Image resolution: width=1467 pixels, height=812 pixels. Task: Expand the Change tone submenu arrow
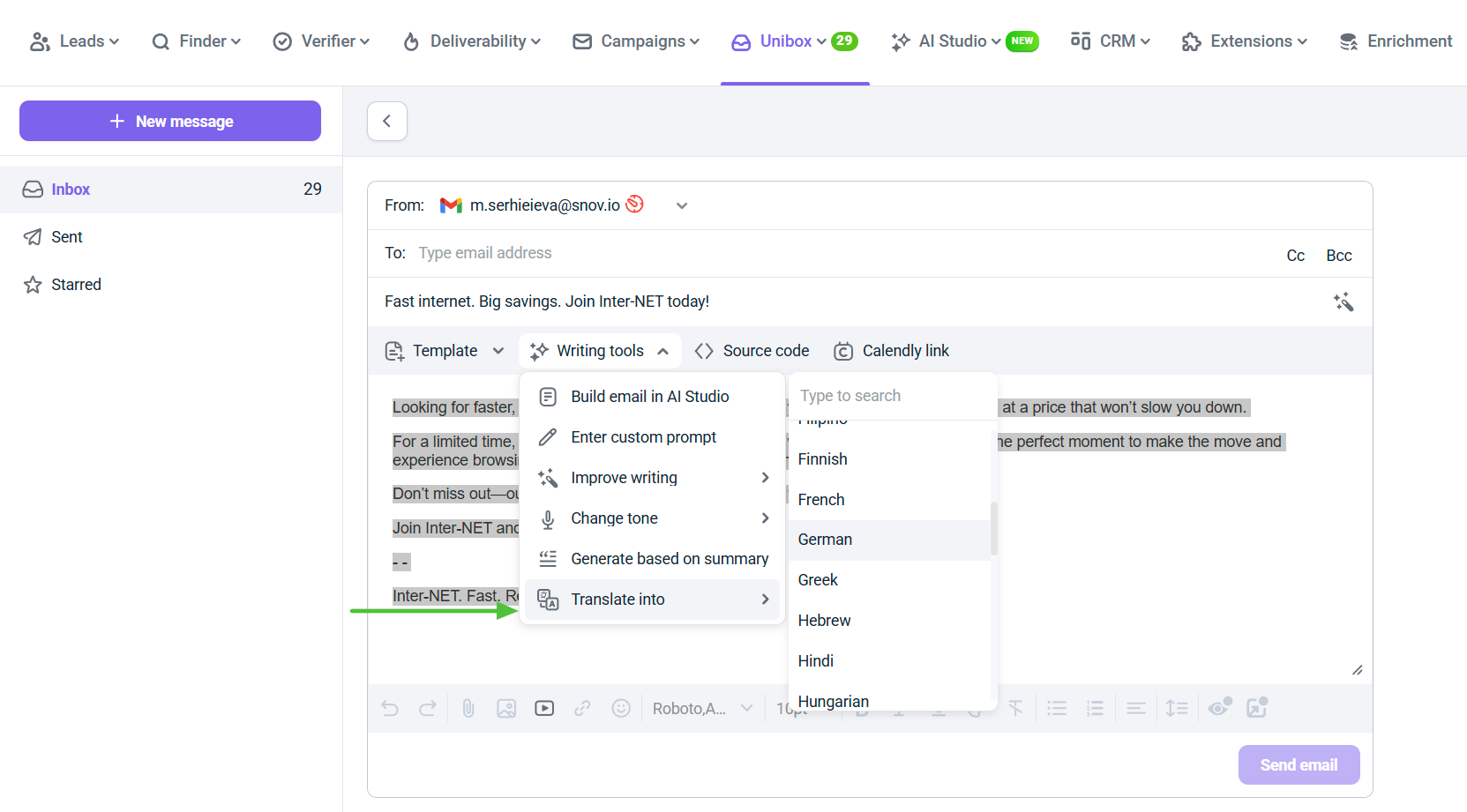click(765, 518)
